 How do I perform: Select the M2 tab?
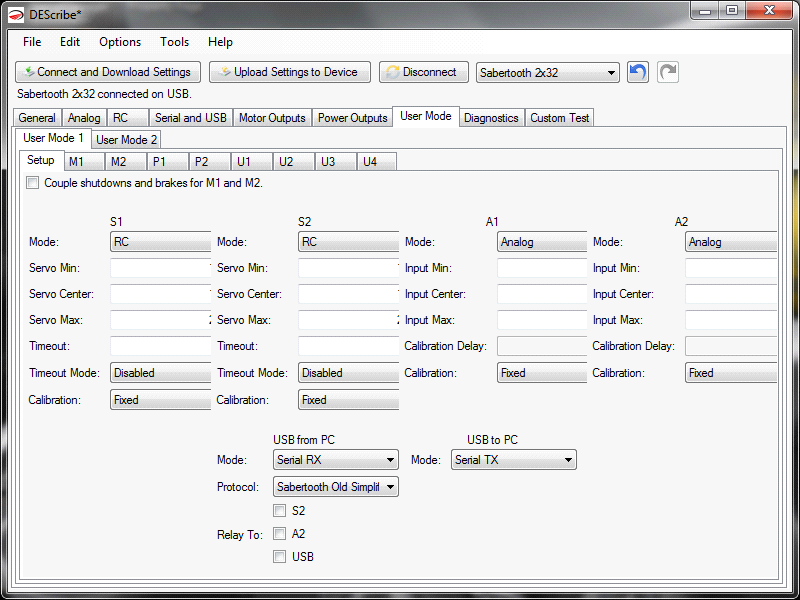pyautogui.click(x=127, y=162)
